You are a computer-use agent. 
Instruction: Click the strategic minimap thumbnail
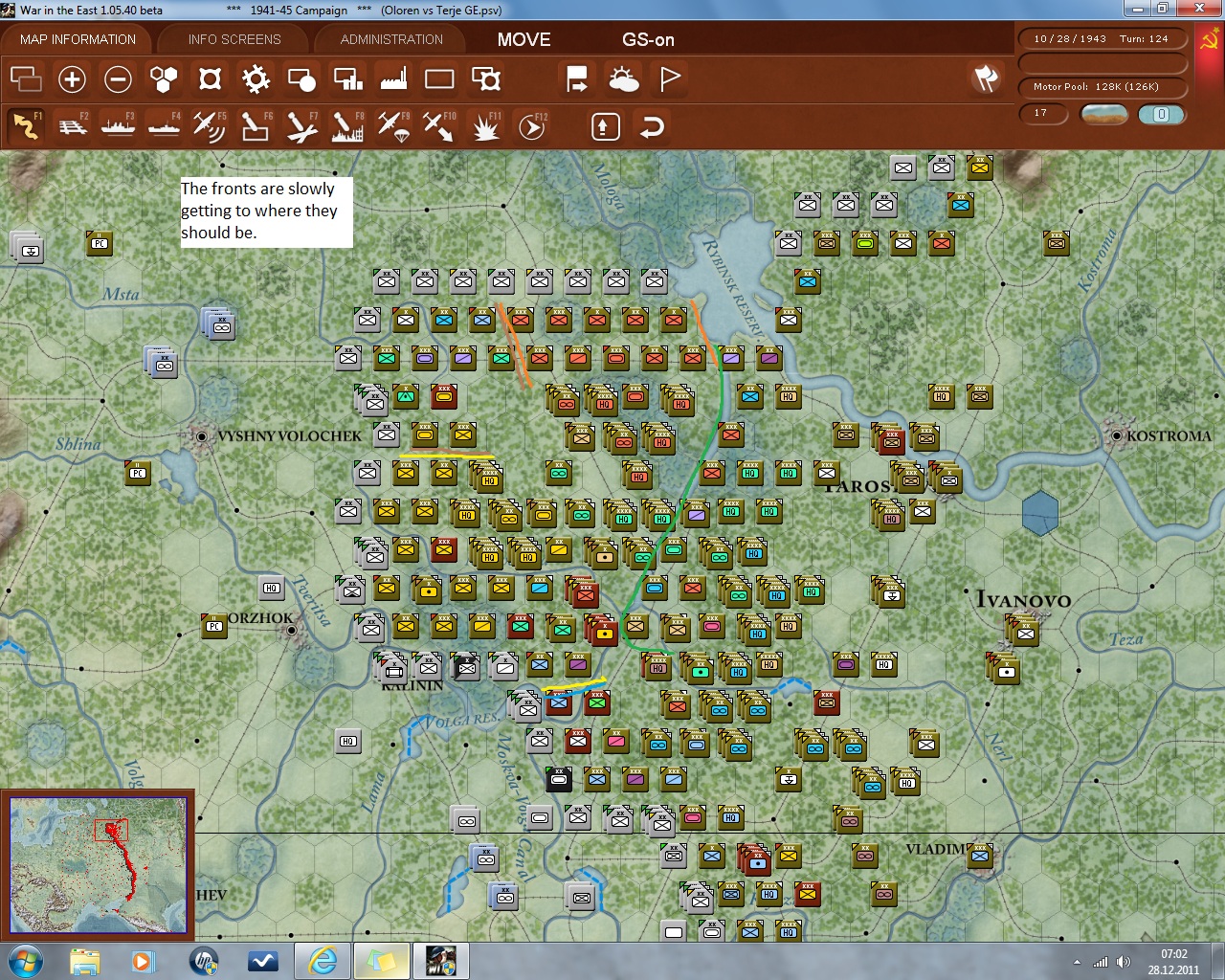98,865
